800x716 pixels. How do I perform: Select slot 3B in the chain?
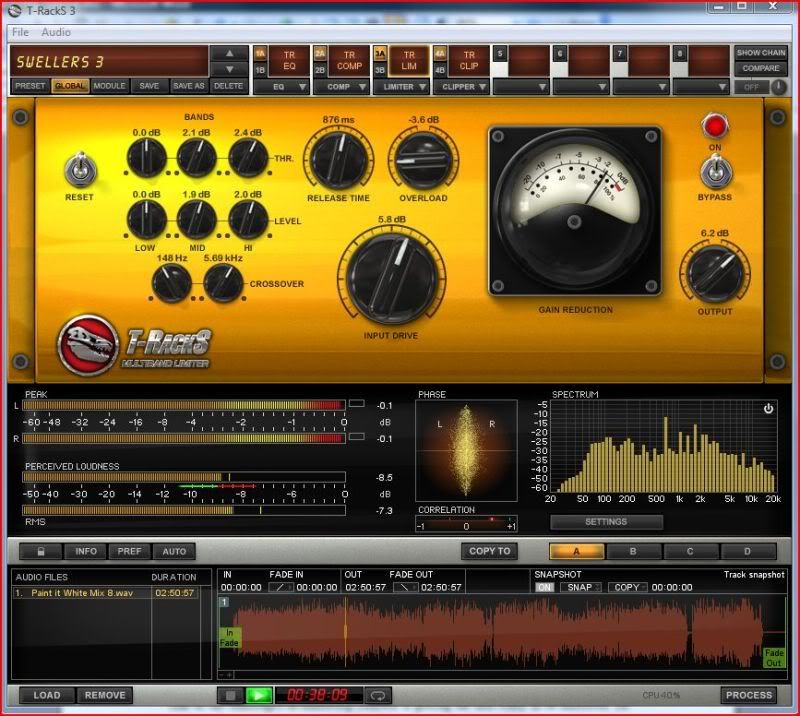pyautogui.click(x=380, y=70)
